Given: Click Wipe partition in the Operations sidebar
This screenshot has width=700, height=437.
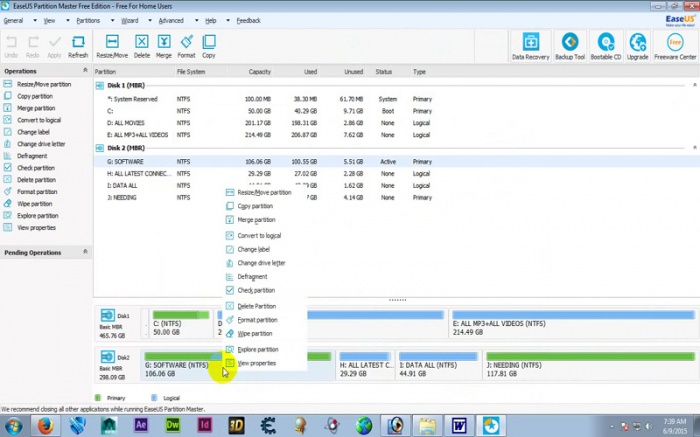Looking at the screenshot, I should (x=37, y=203).
